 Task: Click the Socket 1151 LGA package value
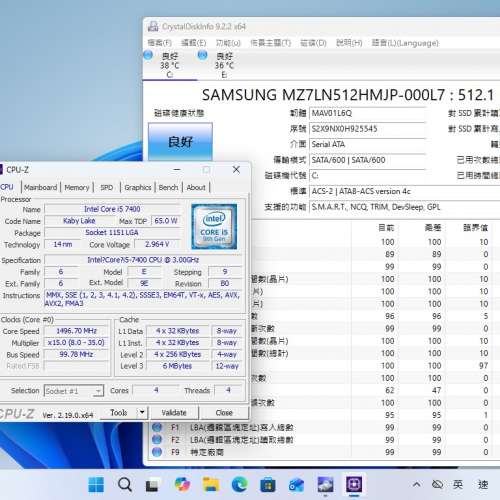coord(112,232)
